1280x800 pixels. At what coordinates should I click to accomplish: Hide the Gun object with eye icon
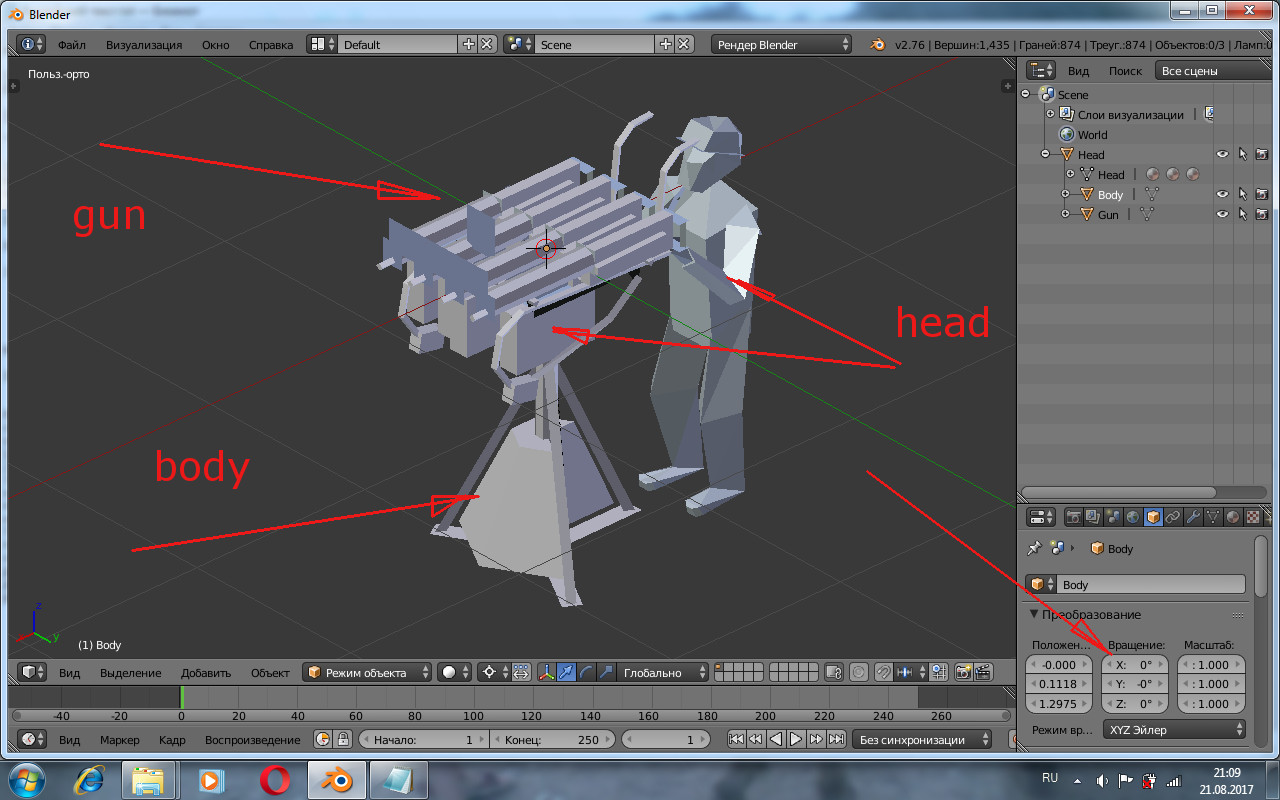pyautogui.click(x=1222, y=214)
